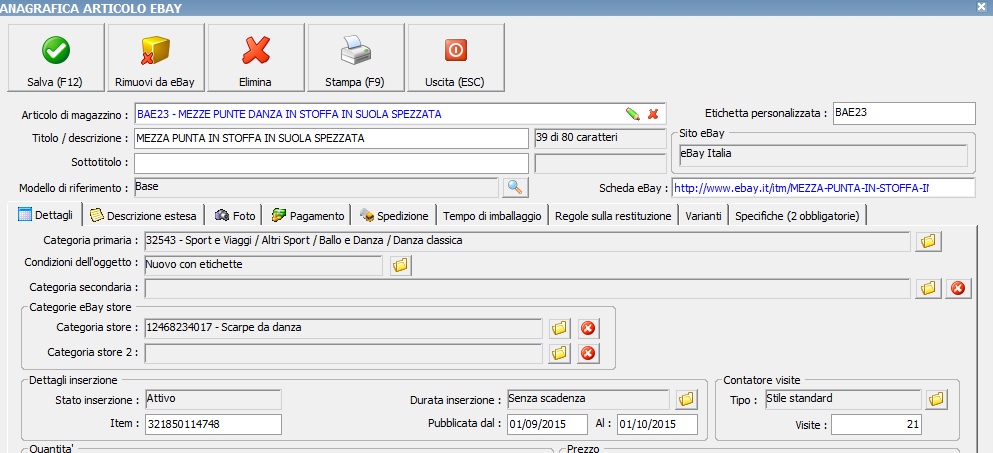This screenshot has height=453, width=993.
Task: Open Durata inserzione folder picker
Action: tap(686, 400)
